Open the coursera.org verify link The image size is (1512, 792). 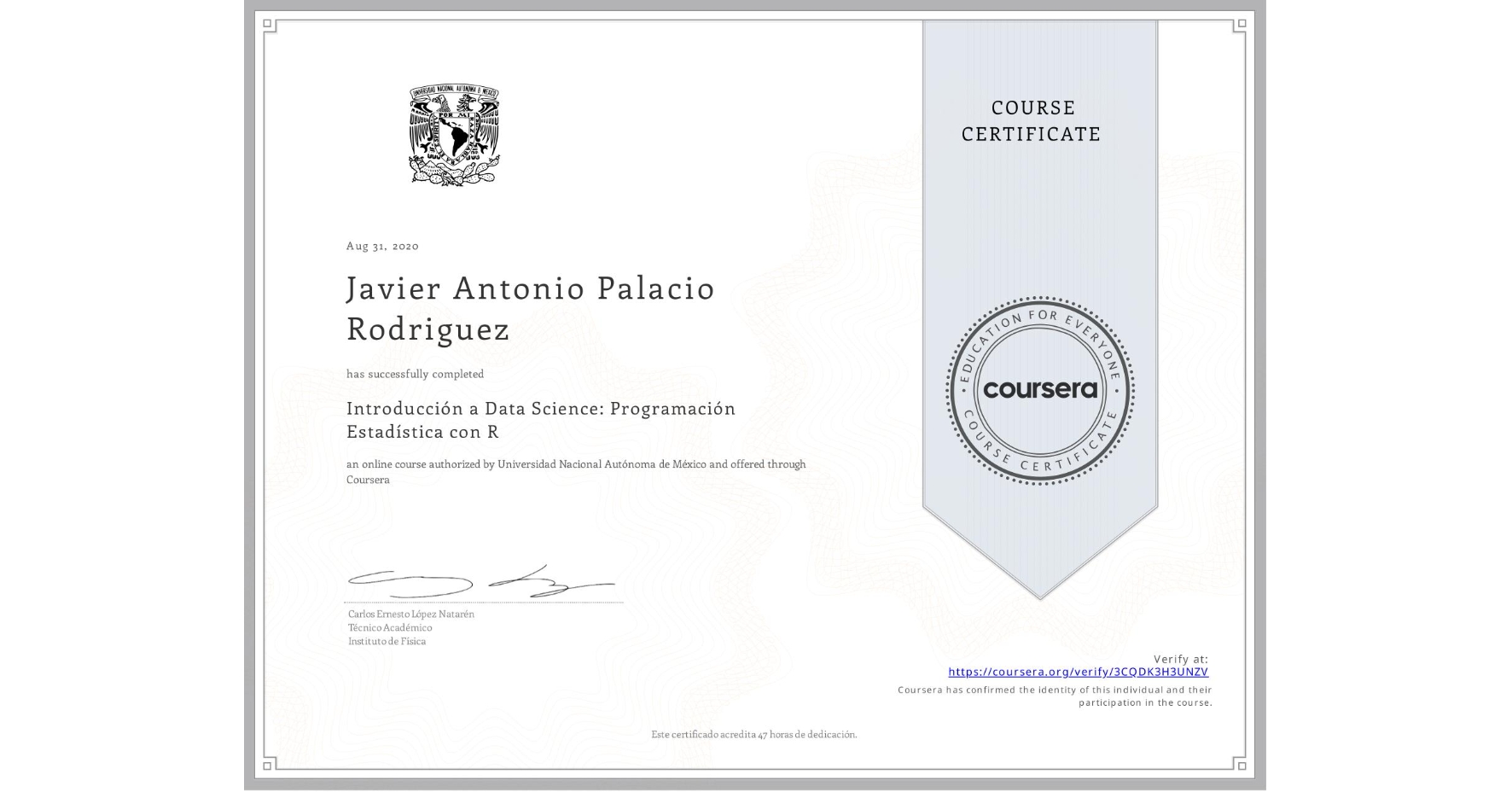click(1078, 672)
